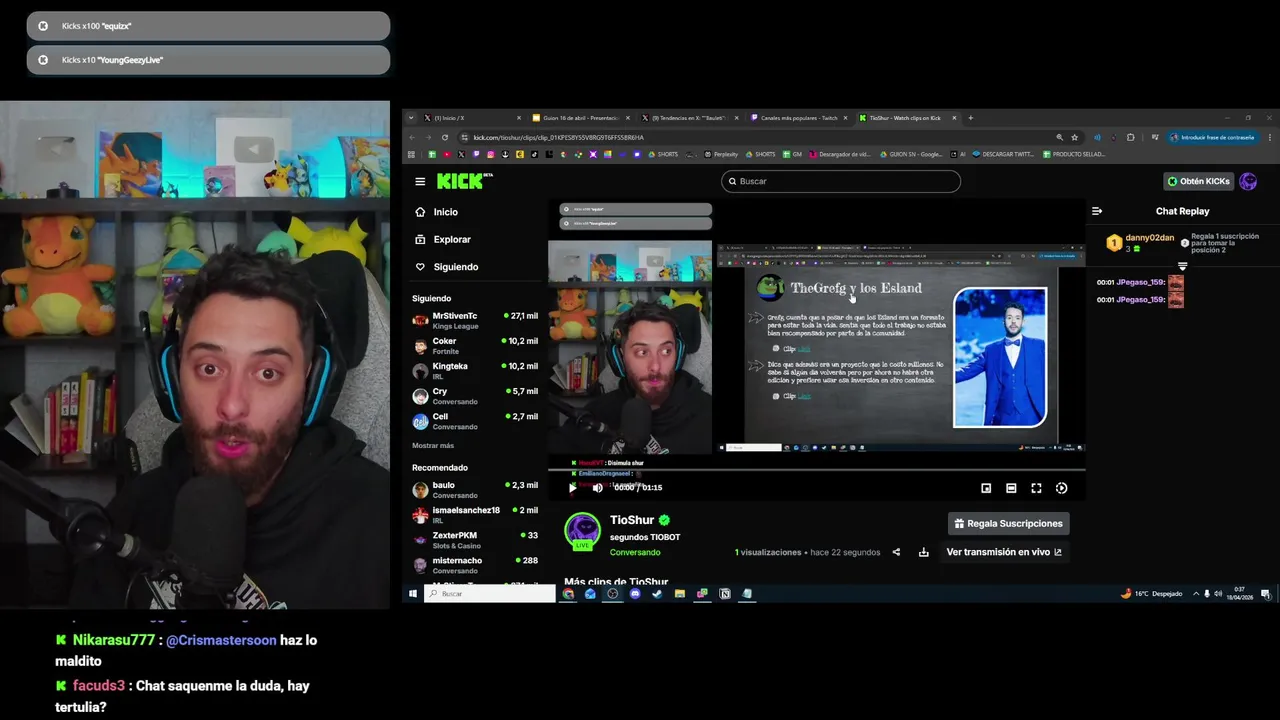This screenshot has width=1280, height=720.
Task: Open PRODUCTO SELLAD... bookmark
Action: coord(1073,154)
